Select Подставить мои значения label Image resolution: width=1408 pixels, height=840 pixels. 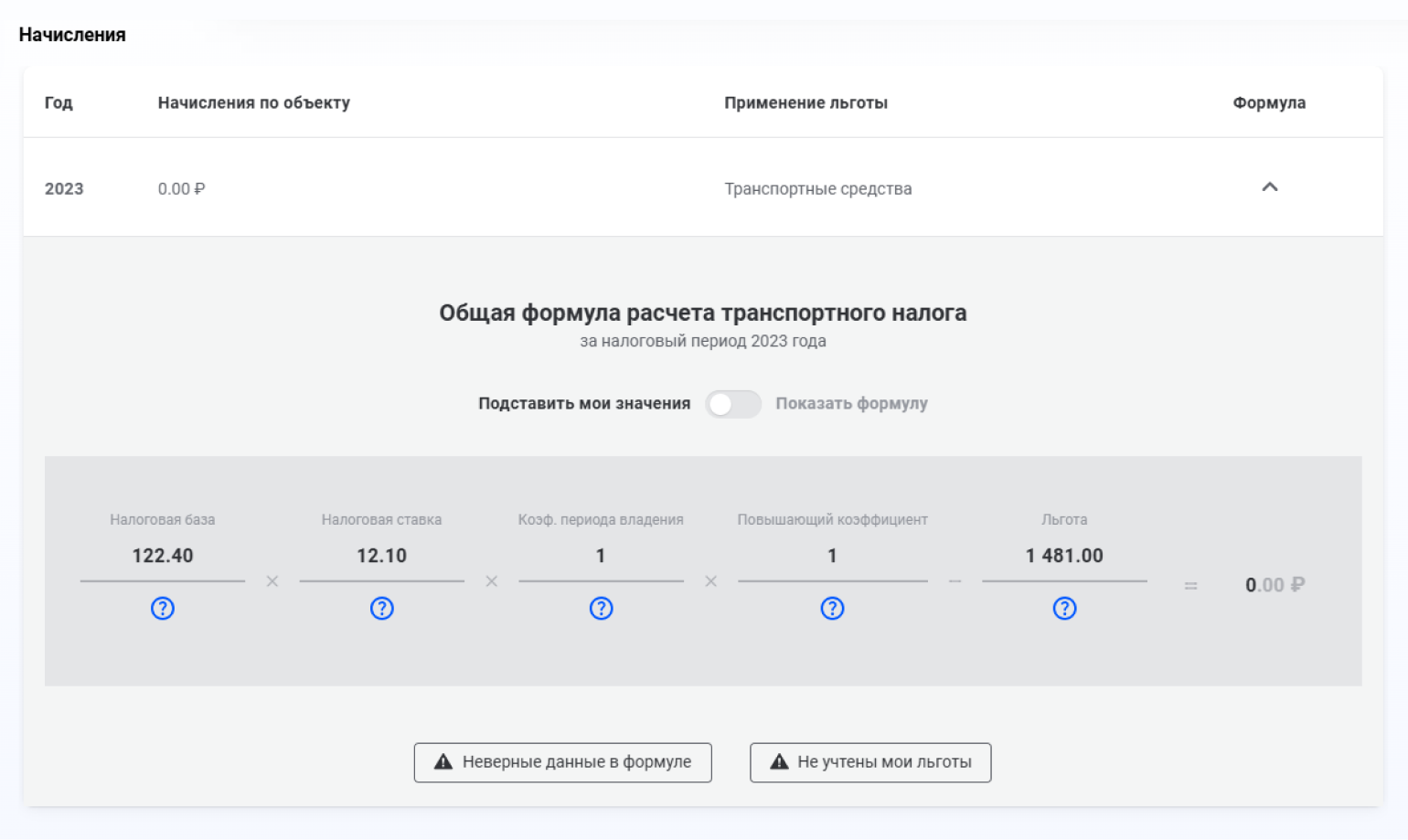tap(584, 404)
